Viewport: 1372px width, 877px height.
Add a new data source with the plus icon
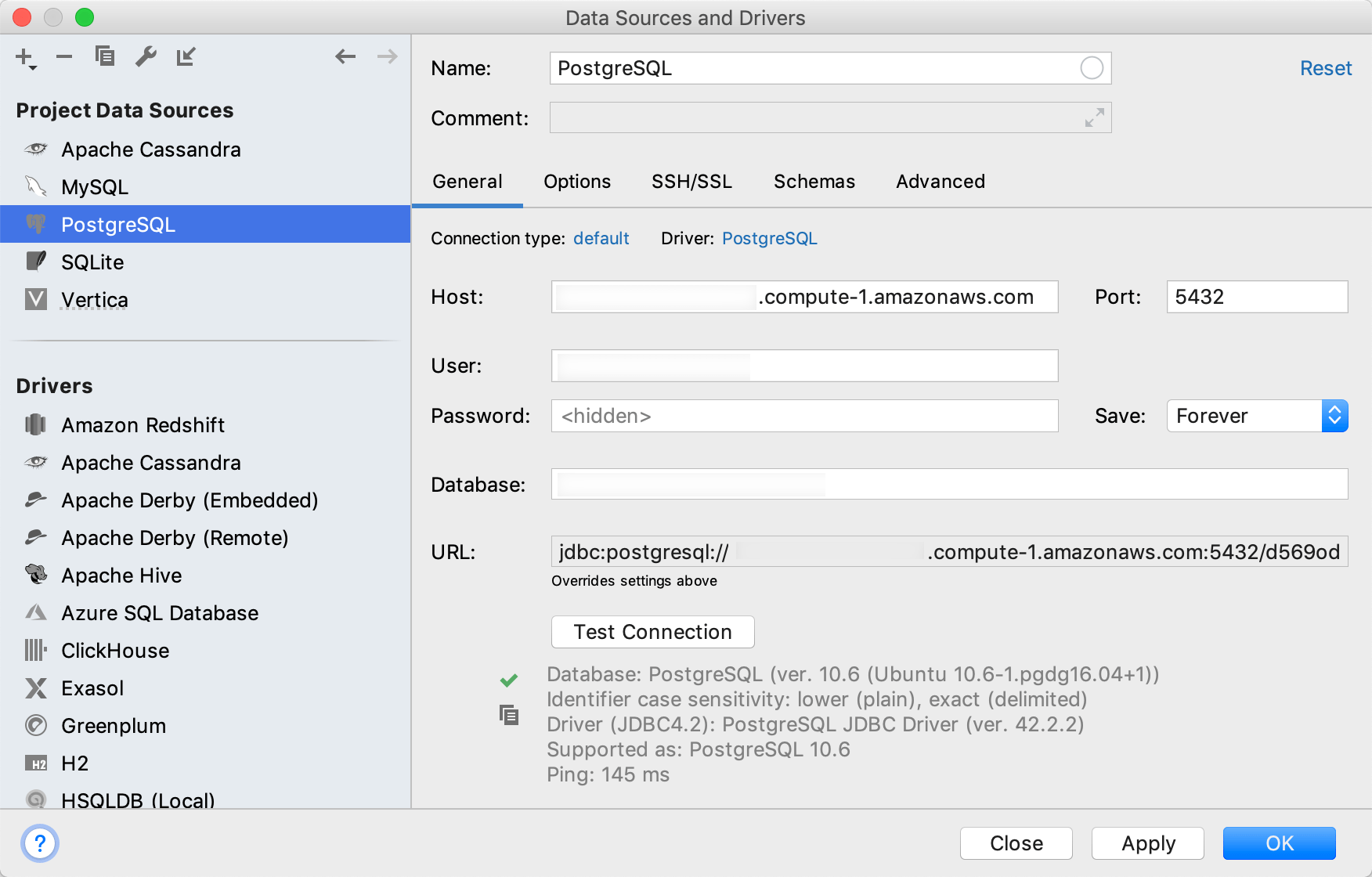pos(23,56)
